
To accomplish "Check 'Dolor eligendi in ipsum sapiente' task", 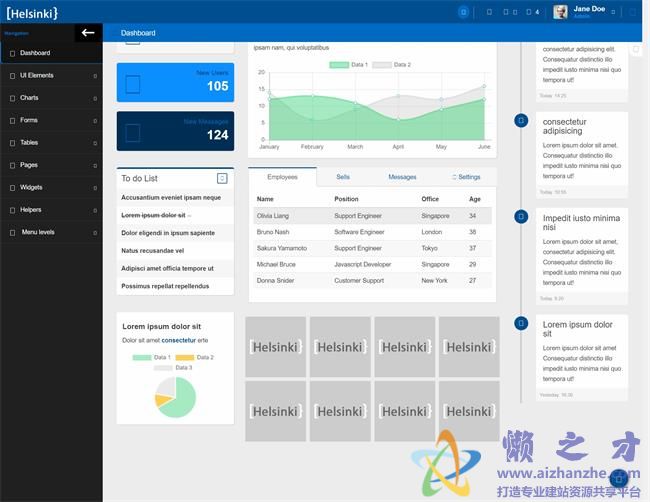I will pos(175,233).
